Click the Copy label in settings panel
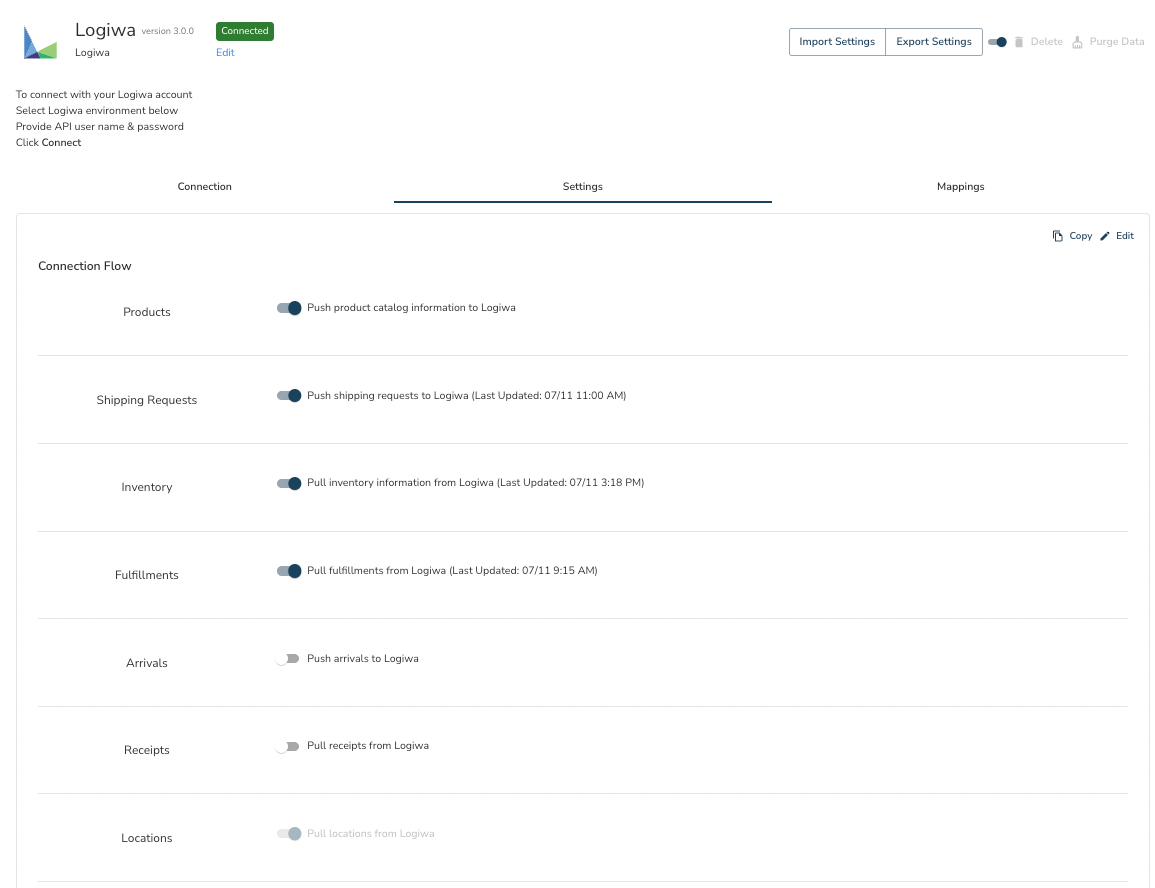 1081,236
